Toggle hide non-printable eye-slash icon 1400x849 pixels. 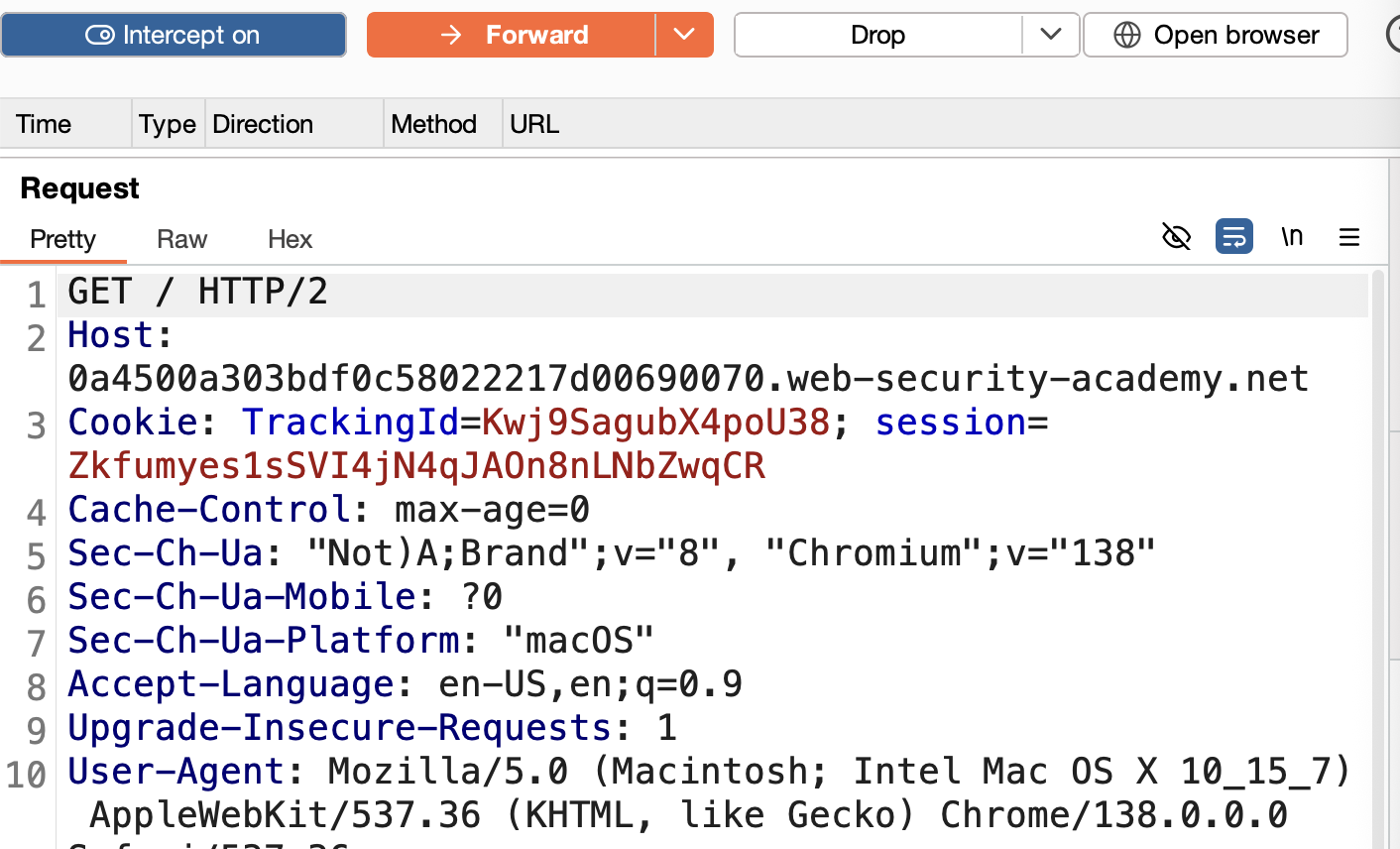click(x=1176, y=237)
